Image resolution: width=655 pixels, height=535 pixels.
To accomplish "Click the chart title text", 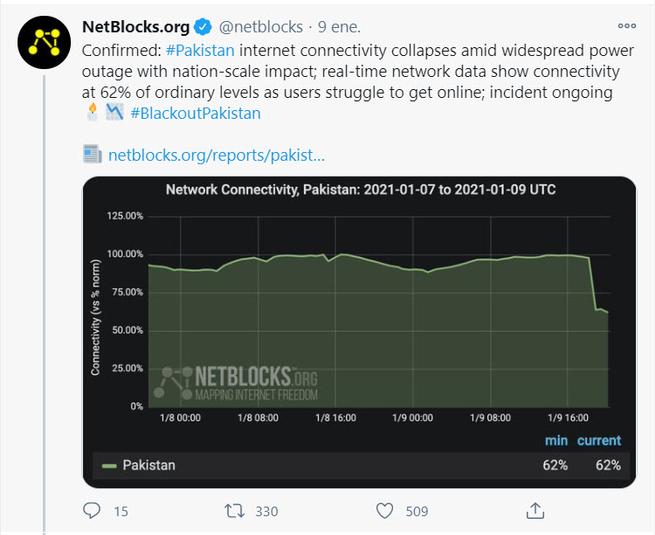I will 360,189.
